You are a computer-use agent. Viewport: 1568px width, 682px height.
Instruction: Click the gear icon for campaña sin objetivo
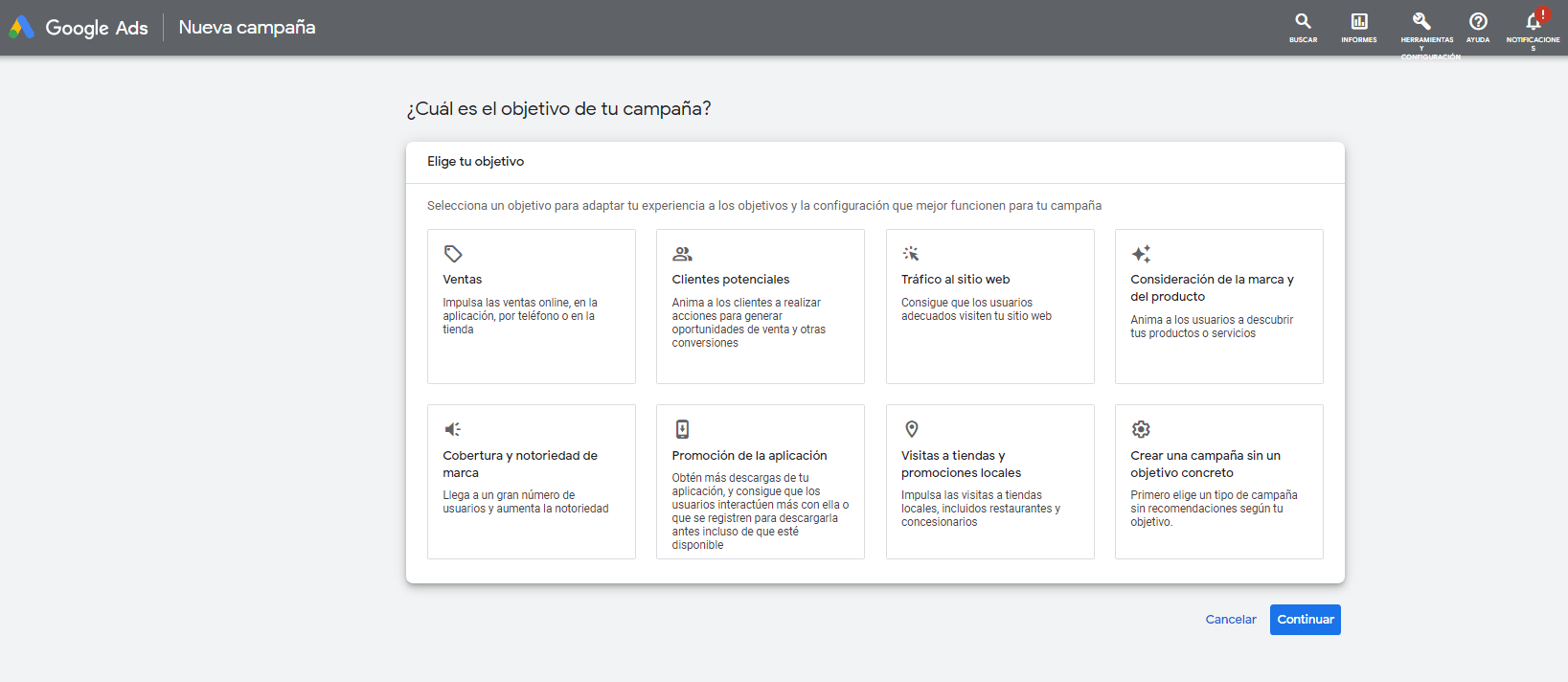click(x=1141, y=429)
